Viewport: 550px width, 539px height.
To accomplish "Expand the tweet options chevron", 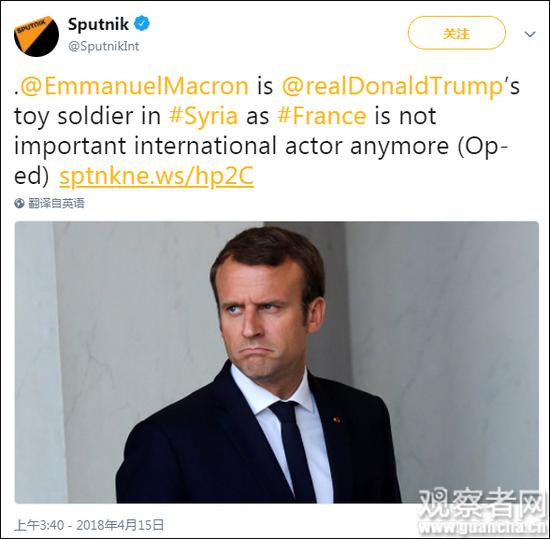I will click(529, 34).
